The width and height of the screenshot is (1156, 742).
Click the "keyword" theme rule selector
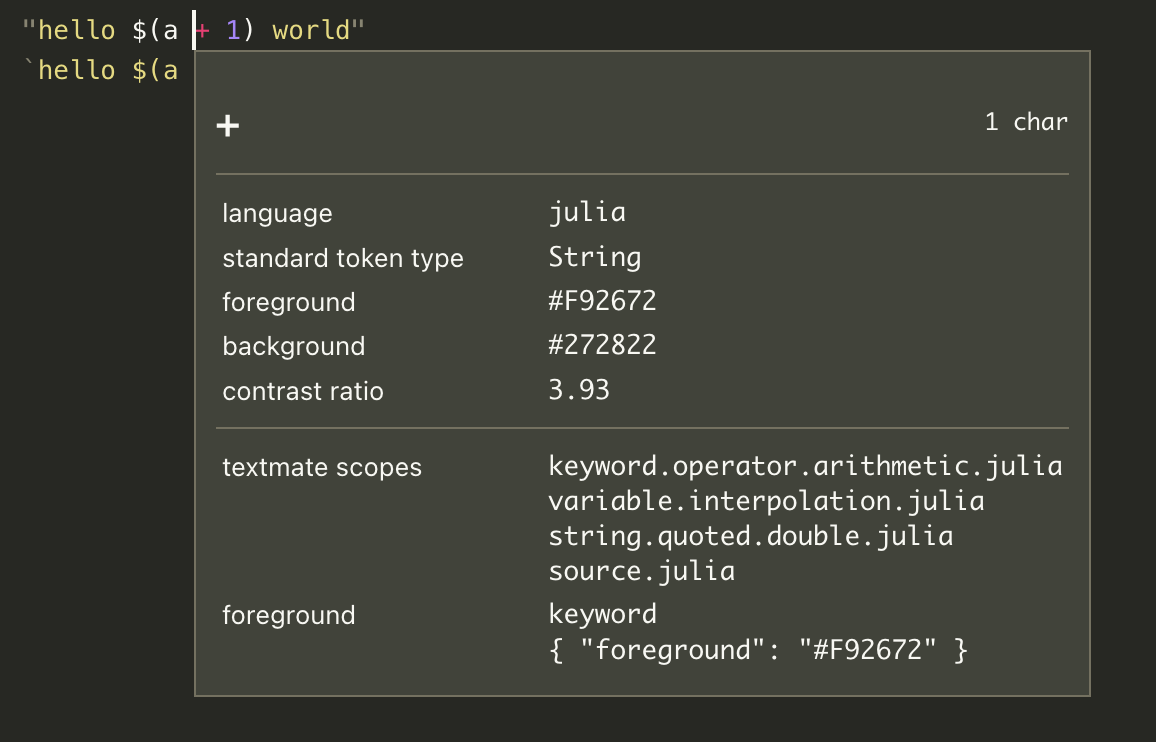click(x=602, y=613)
